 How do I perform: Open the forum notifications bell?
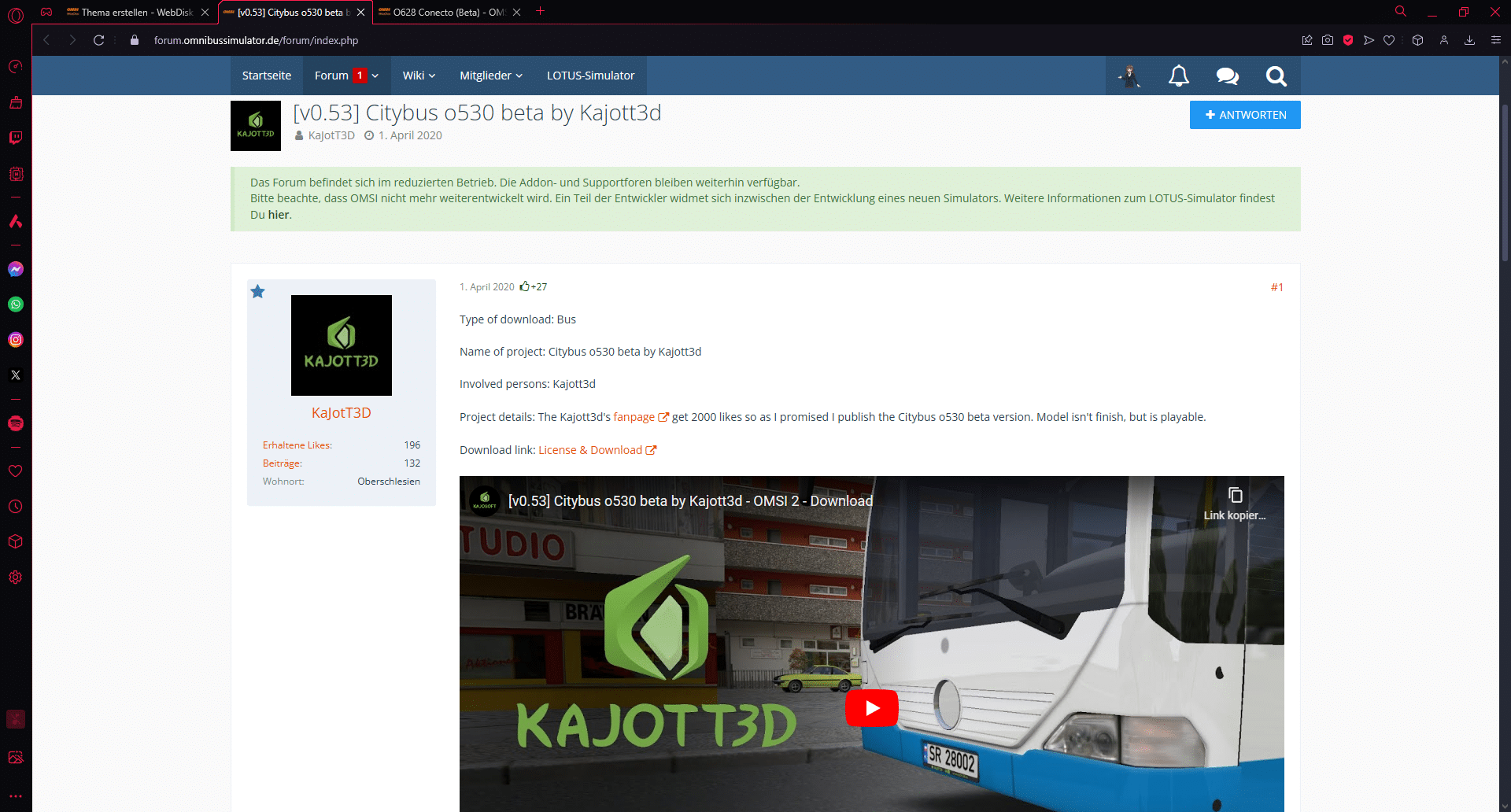(x=1178, y=76)
